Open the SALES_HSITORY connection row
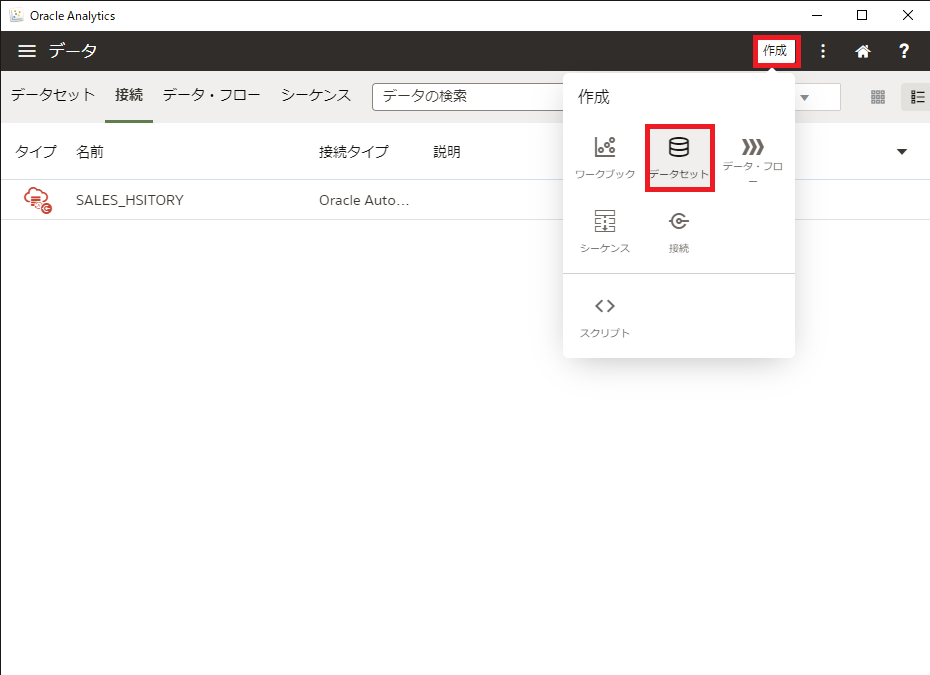The image size is (930, 675). pos(130,200)
